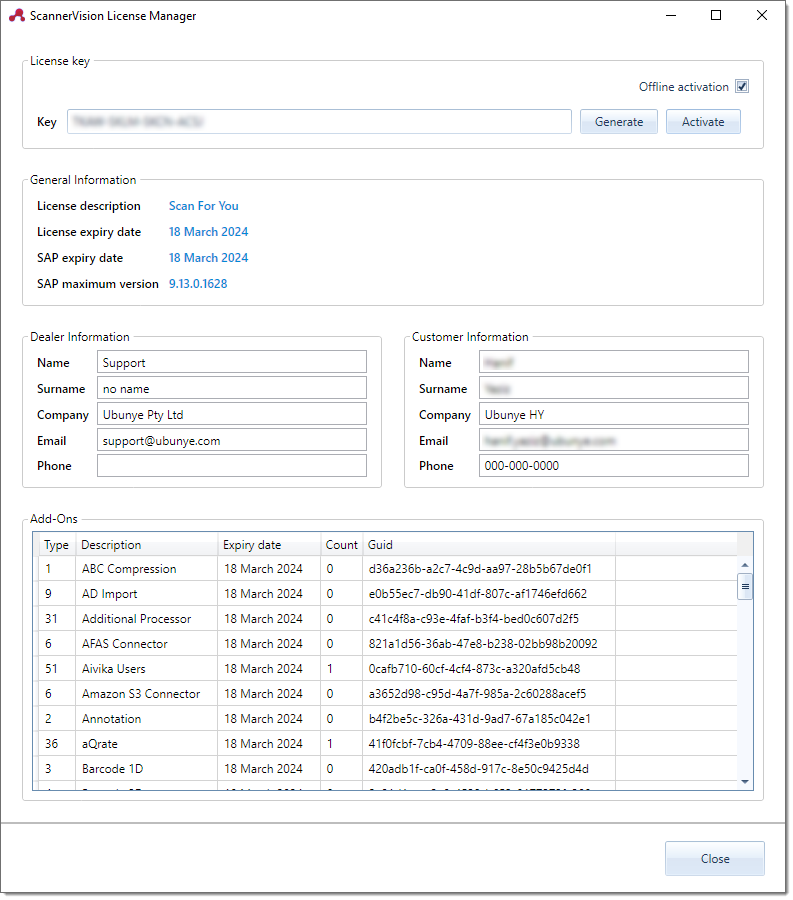
Task: Sort add-ons by Description column header
Action: [146, 545]
